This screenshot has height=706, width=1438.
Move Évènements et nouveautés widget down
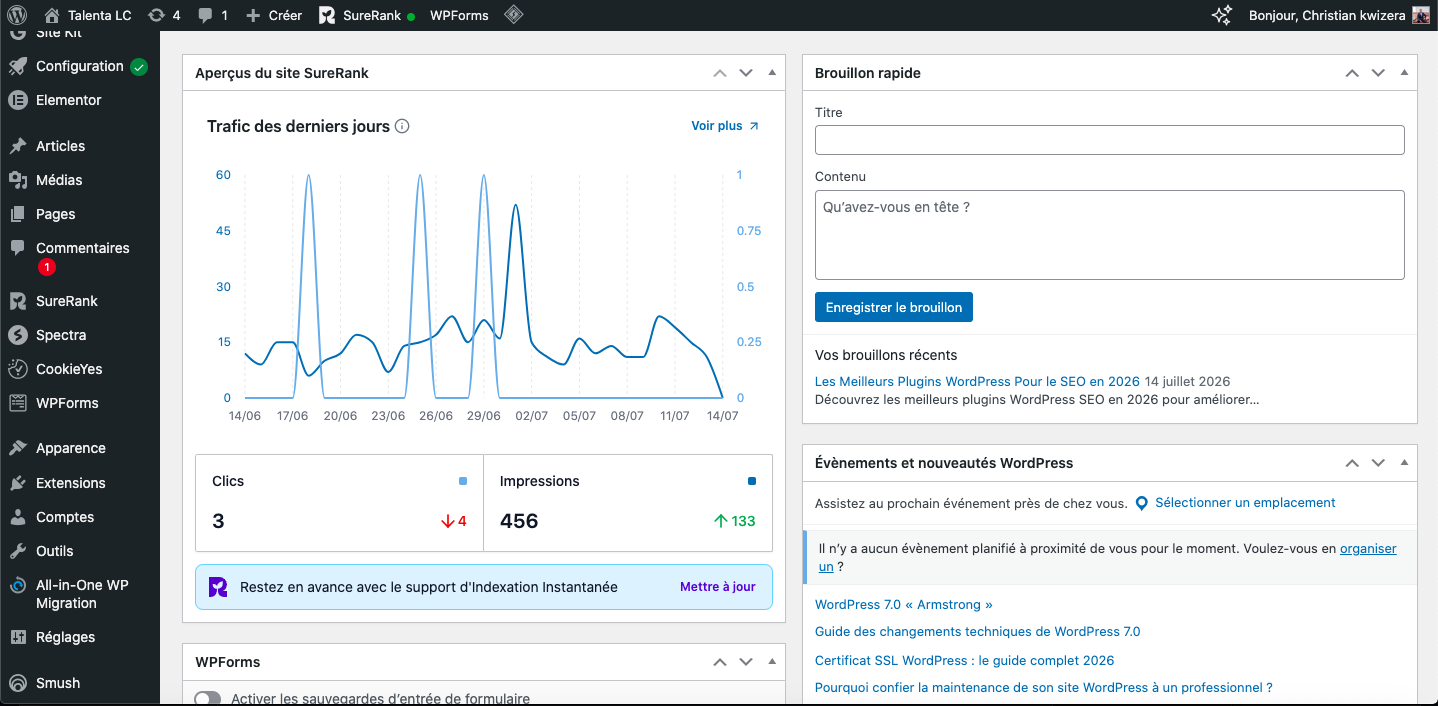click(1378, 463)
